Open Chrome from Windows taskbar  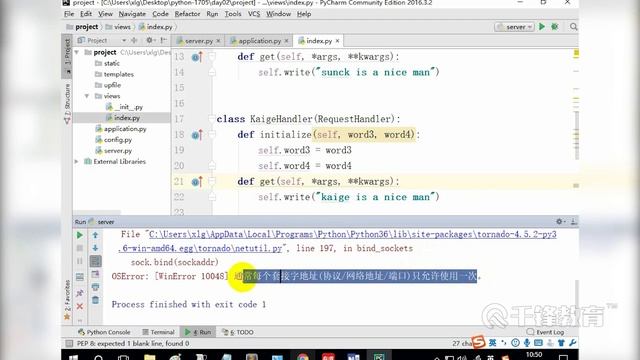click(x=303, y=357)
